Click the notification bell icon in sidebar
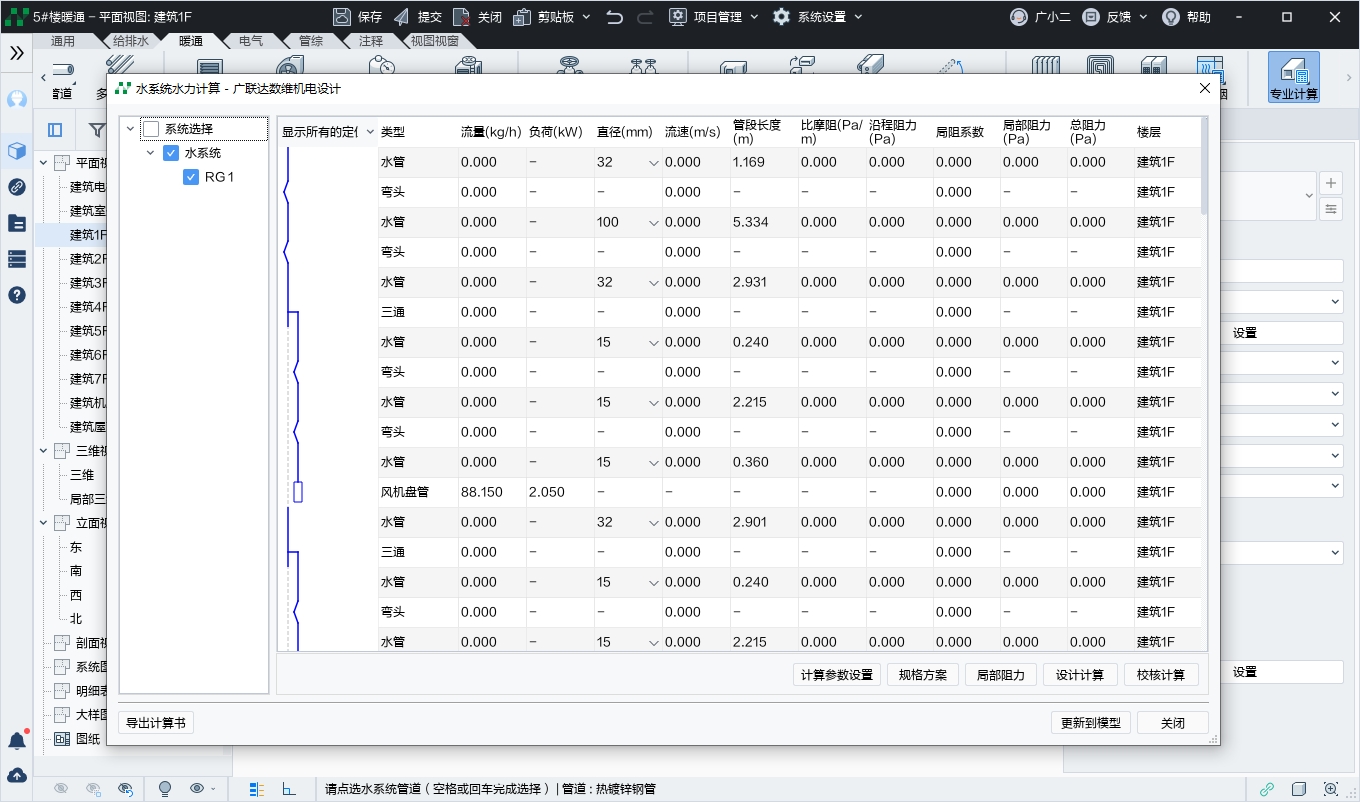This screenshot has height=802, width=1360. [x=17, y=741]
